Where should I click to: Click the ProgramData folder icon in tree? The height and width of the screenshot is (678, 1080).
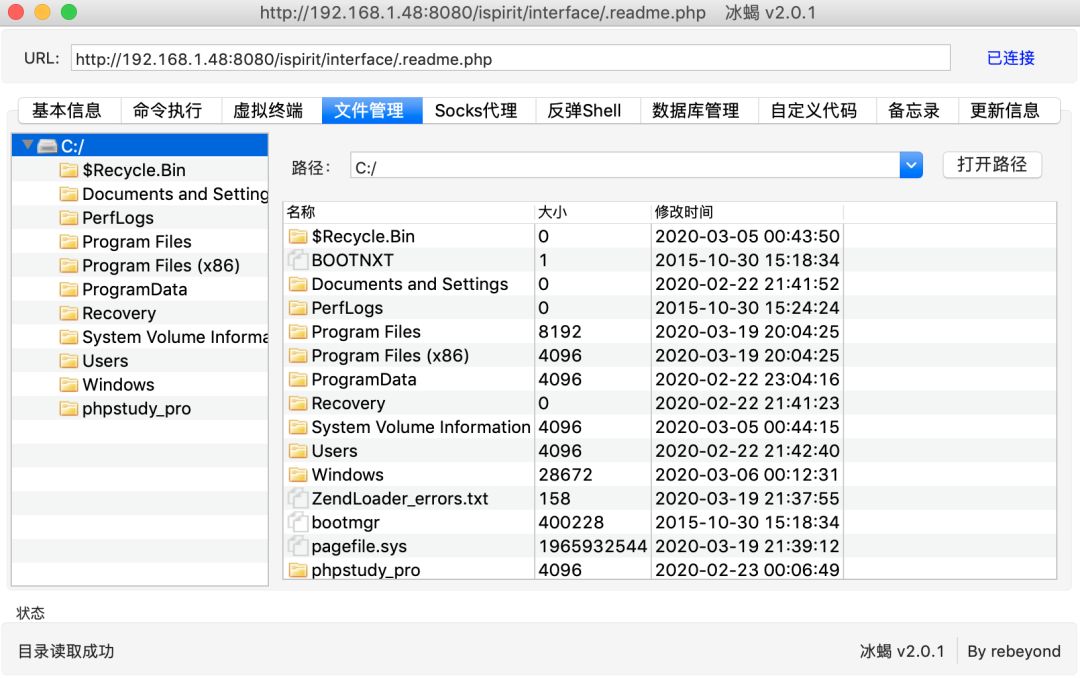69,289
